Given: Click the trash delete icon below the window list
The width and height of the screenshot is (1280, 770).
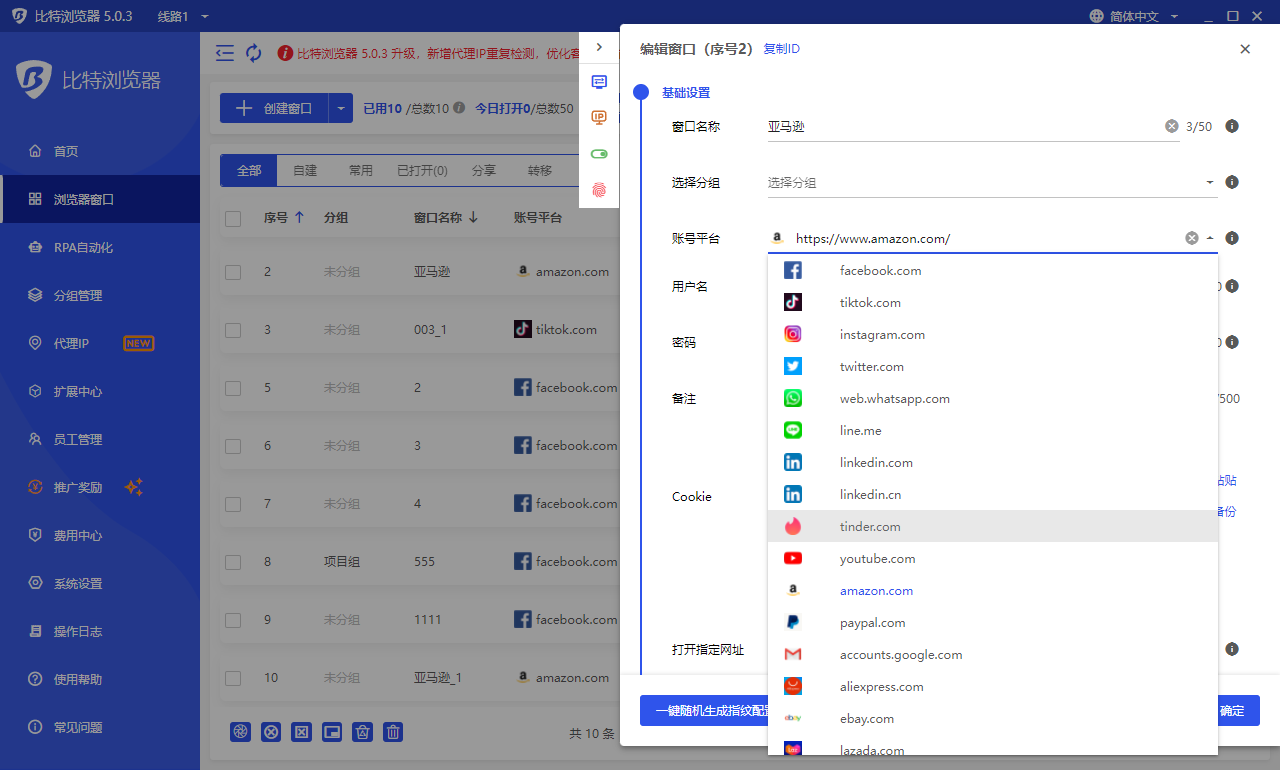Looking at the screenshot, I should pyautogui.click(x=393, y=732).
